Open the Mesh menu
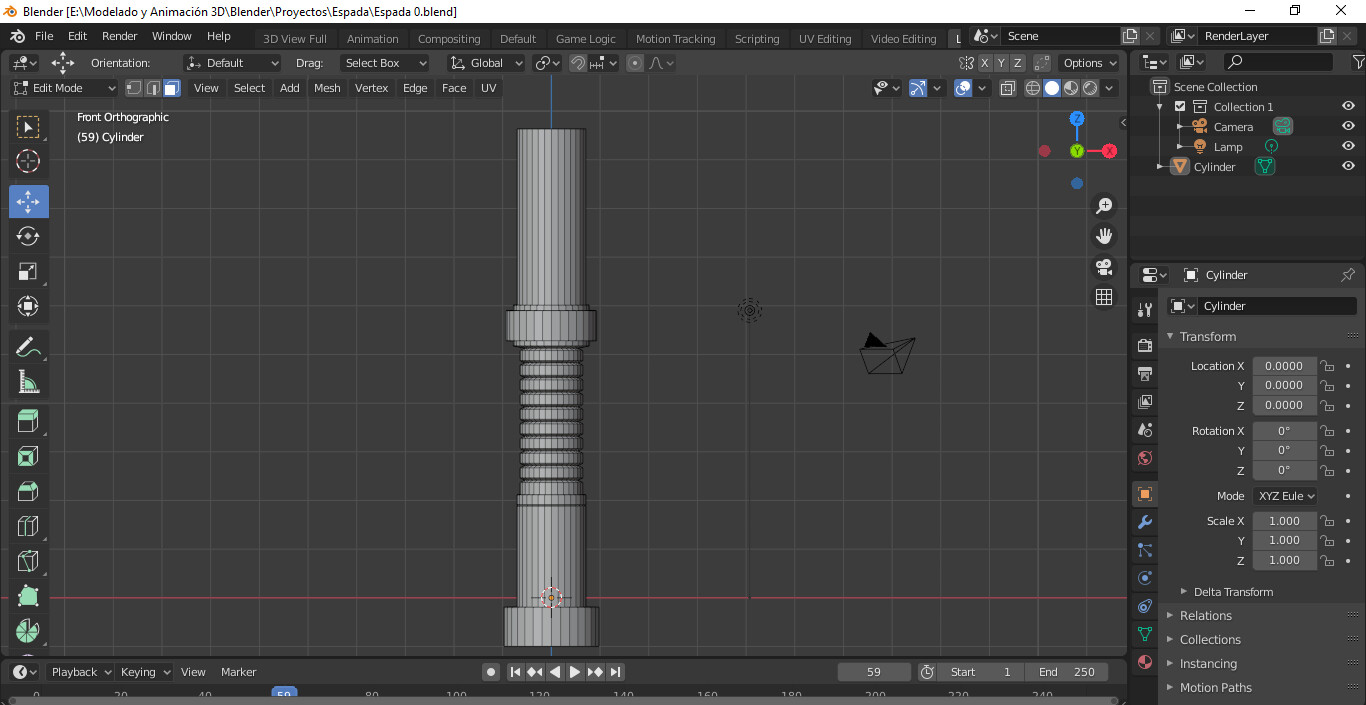 point(327,88)
